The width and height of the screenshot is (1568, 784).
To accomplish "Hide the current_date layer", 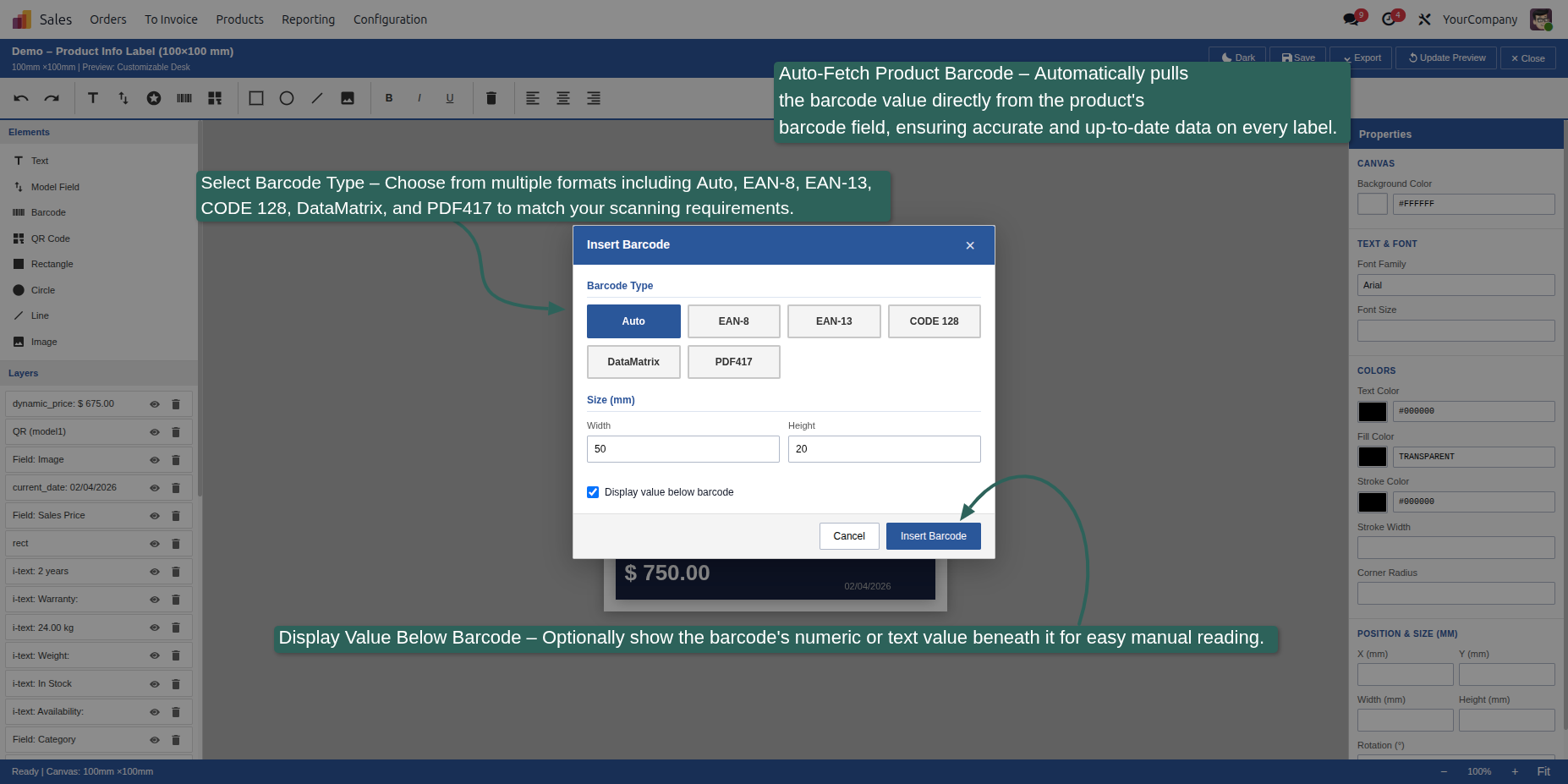I will [155, 488].
